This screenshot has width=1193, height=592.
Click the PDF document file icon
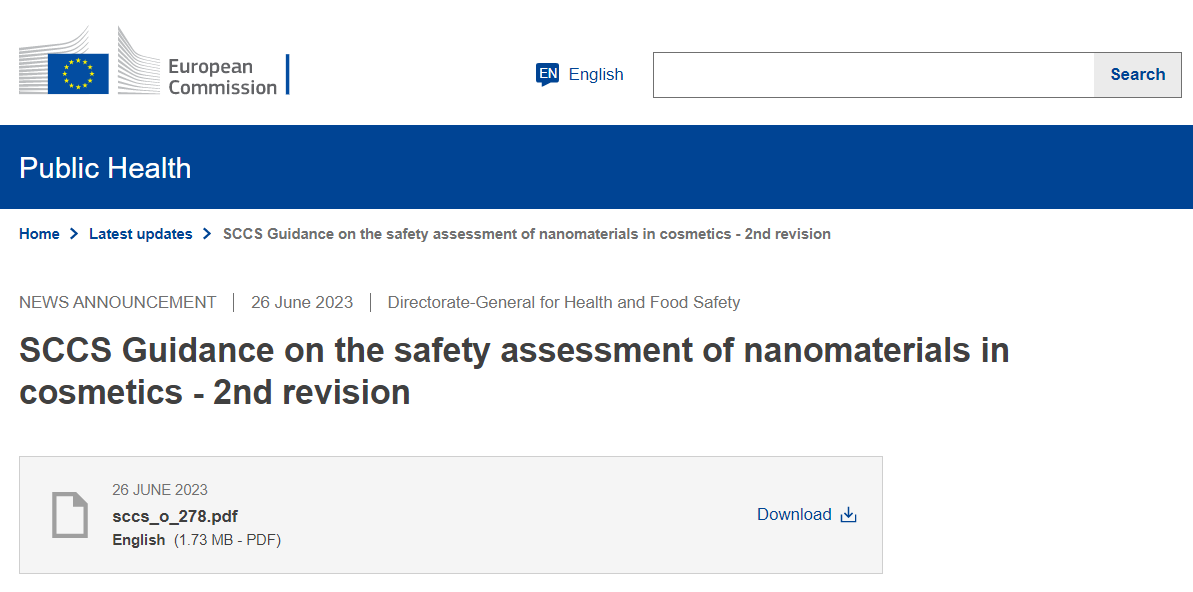pyautogui.click(x=70, y=515)
